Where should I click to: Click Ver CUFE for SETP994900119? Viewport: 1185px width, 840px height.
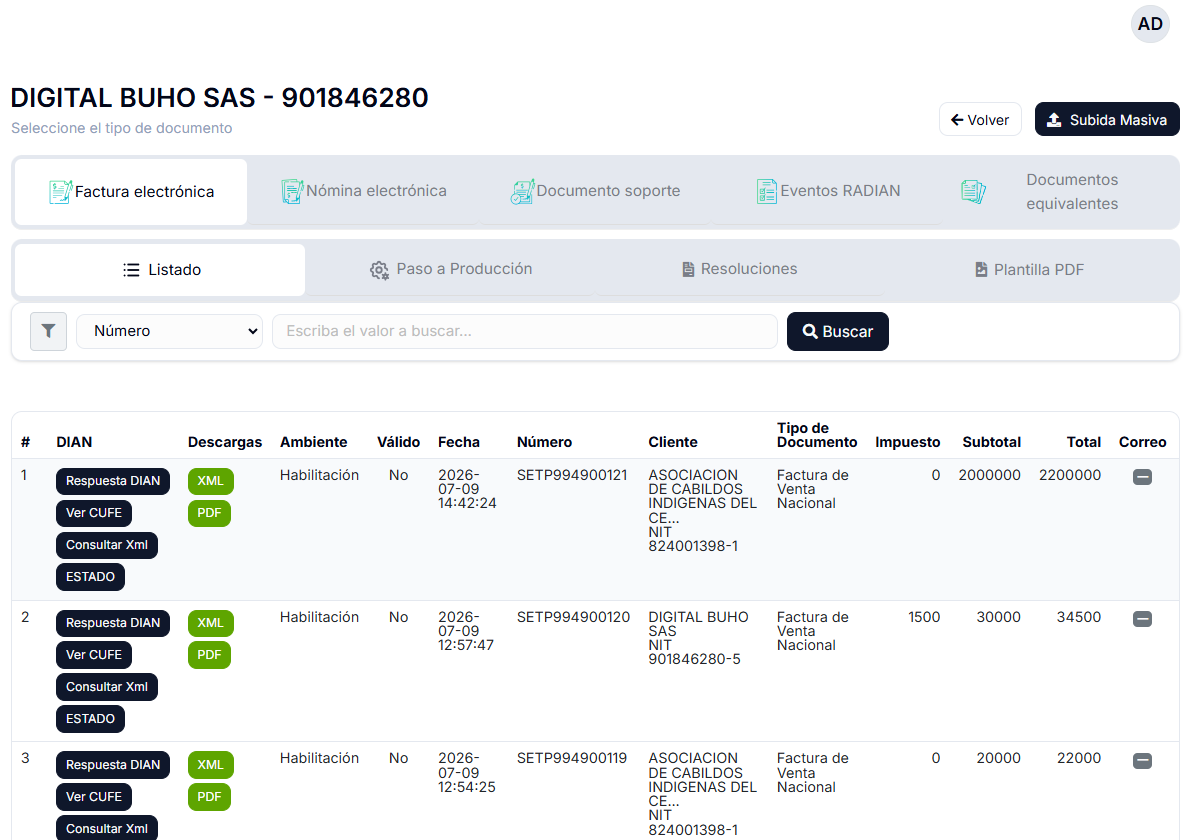tap(94, 797)
